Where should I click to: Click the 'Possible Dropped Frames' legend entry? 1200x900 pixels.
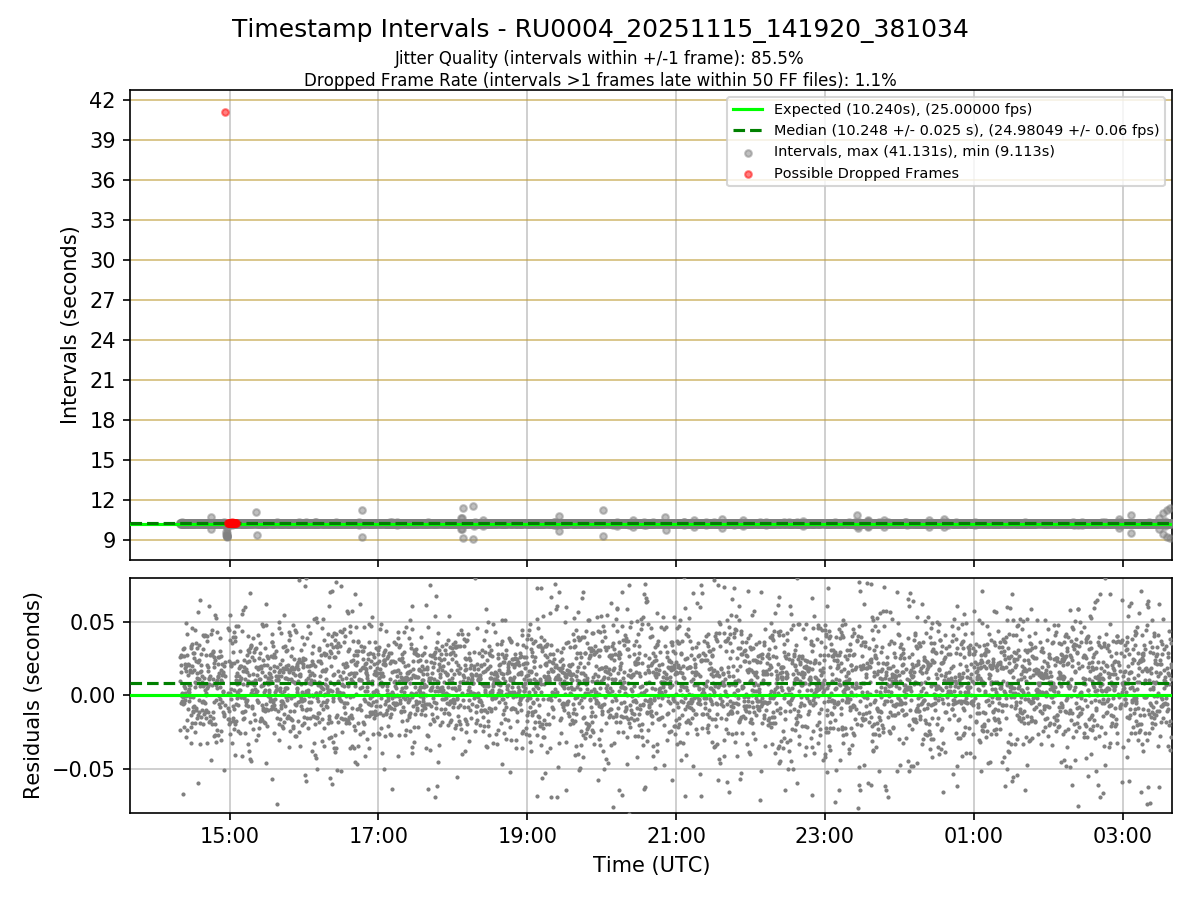coord(866,173)
